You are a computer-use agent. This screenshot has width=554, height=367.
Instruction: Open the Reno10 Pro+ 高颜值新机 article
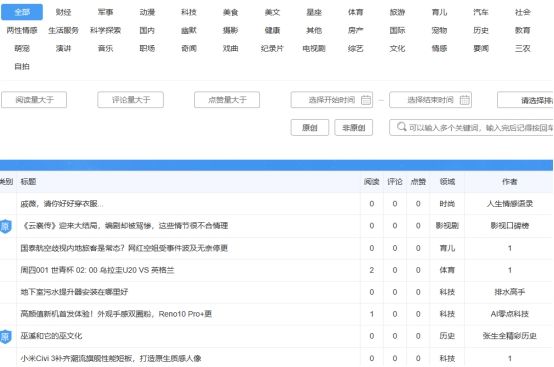pos(116,314)
